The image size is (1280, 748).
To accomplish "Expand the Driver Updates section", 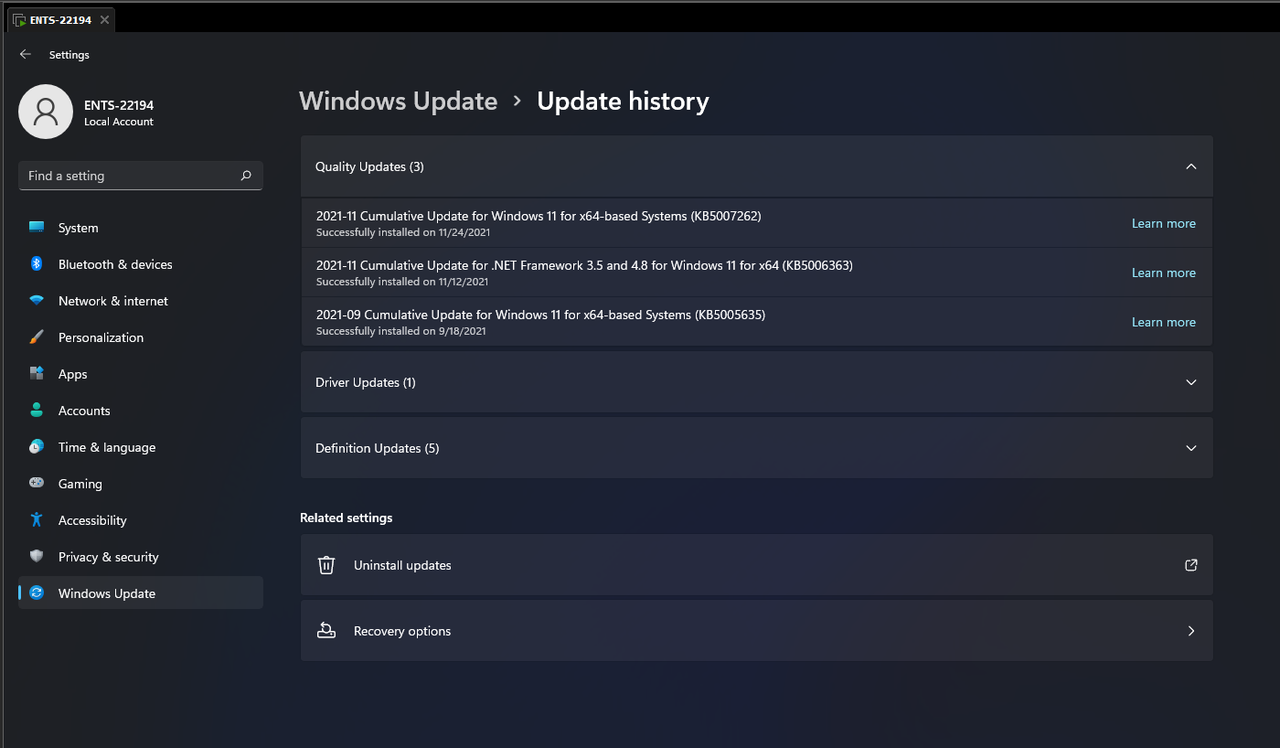I will [x=1191, y=383].
